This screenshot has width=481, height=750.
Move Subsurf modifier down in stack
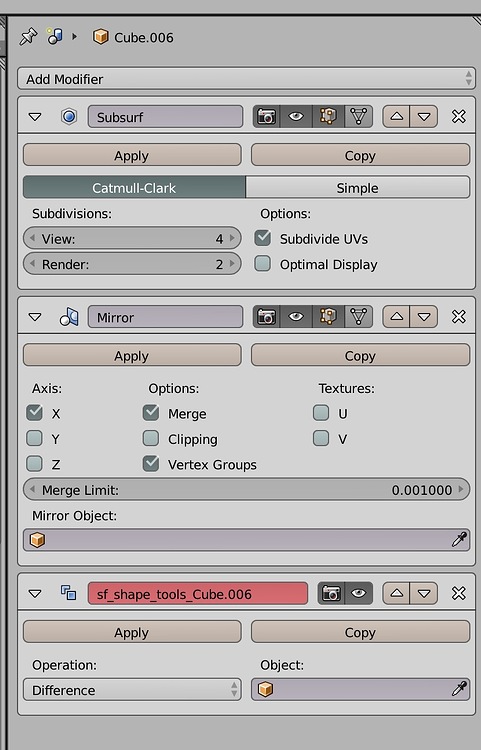pos(424,117)
